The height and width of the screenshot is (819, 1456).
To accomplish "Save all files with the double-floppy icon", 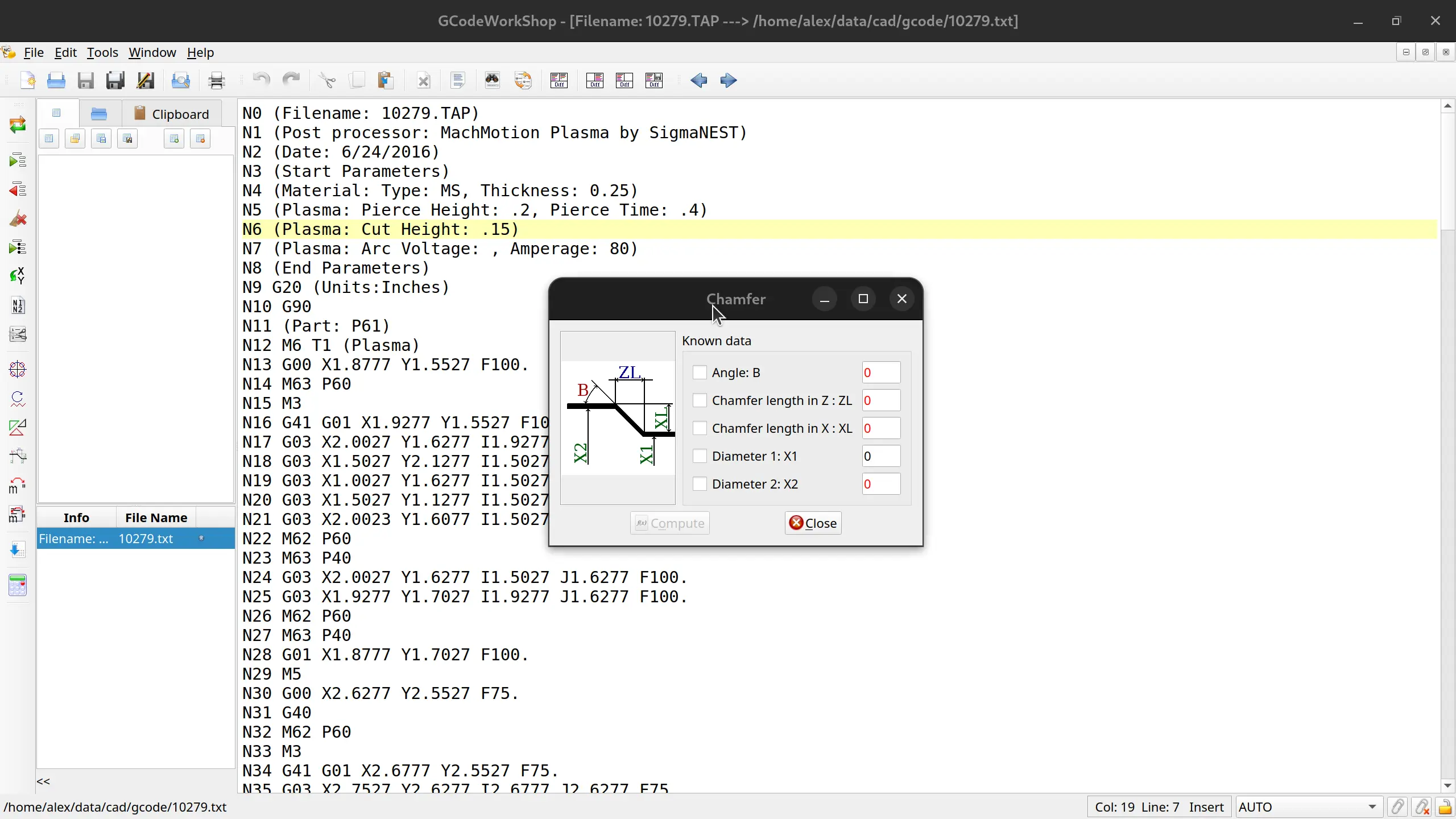I will [115, 80].
